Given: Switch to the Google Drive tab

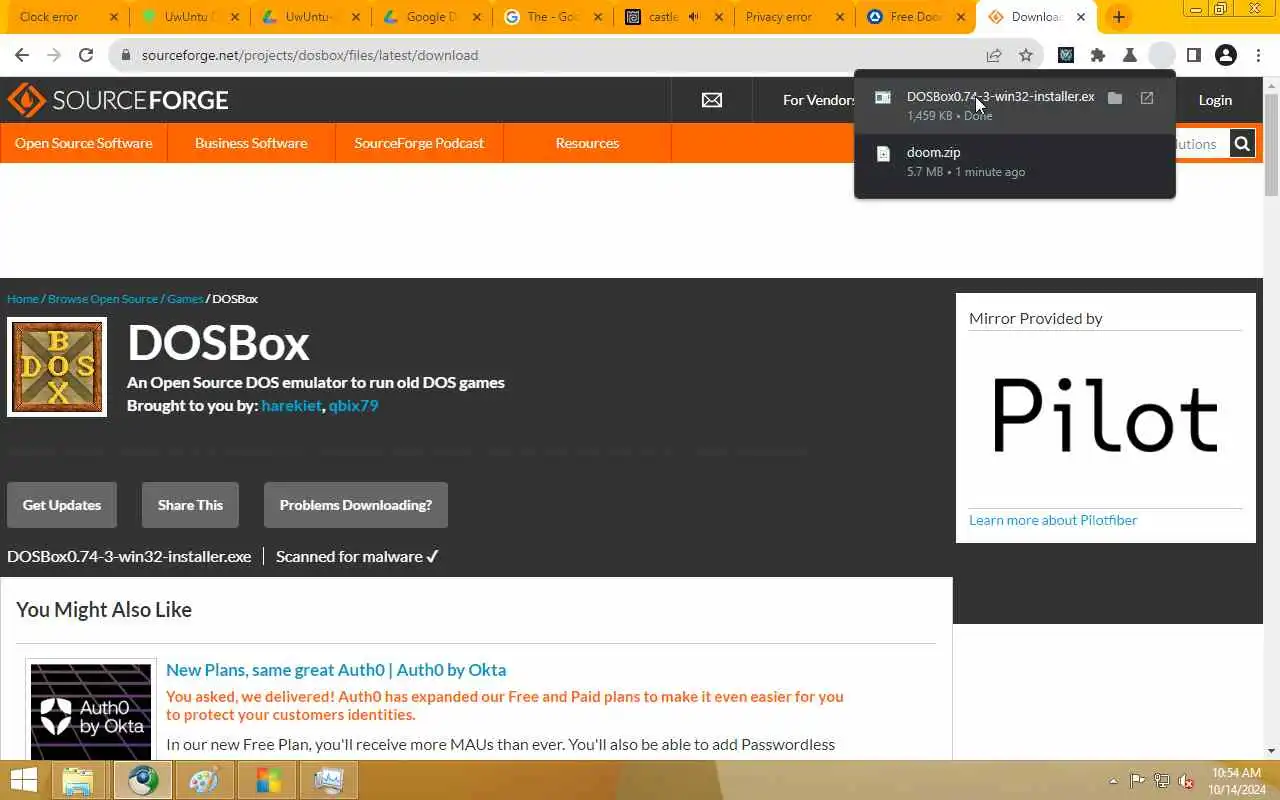Looking at the screenshot, I should pos(432,17).
